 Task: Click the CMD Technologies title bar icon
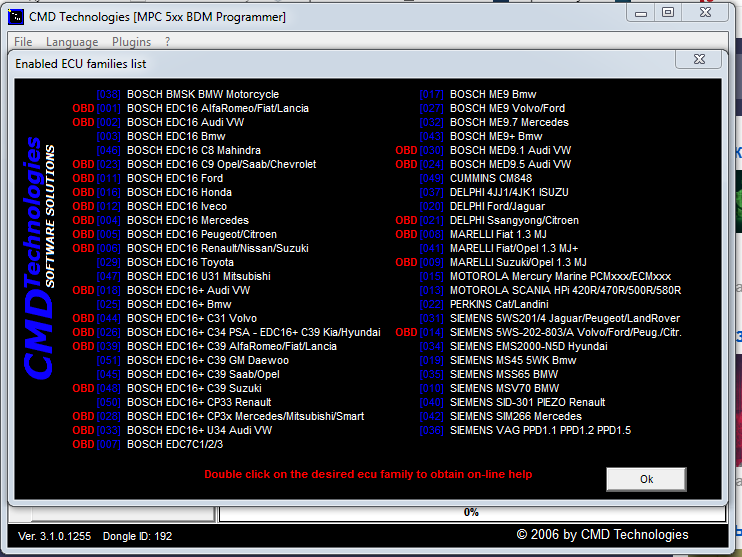[x=16, y=17]
